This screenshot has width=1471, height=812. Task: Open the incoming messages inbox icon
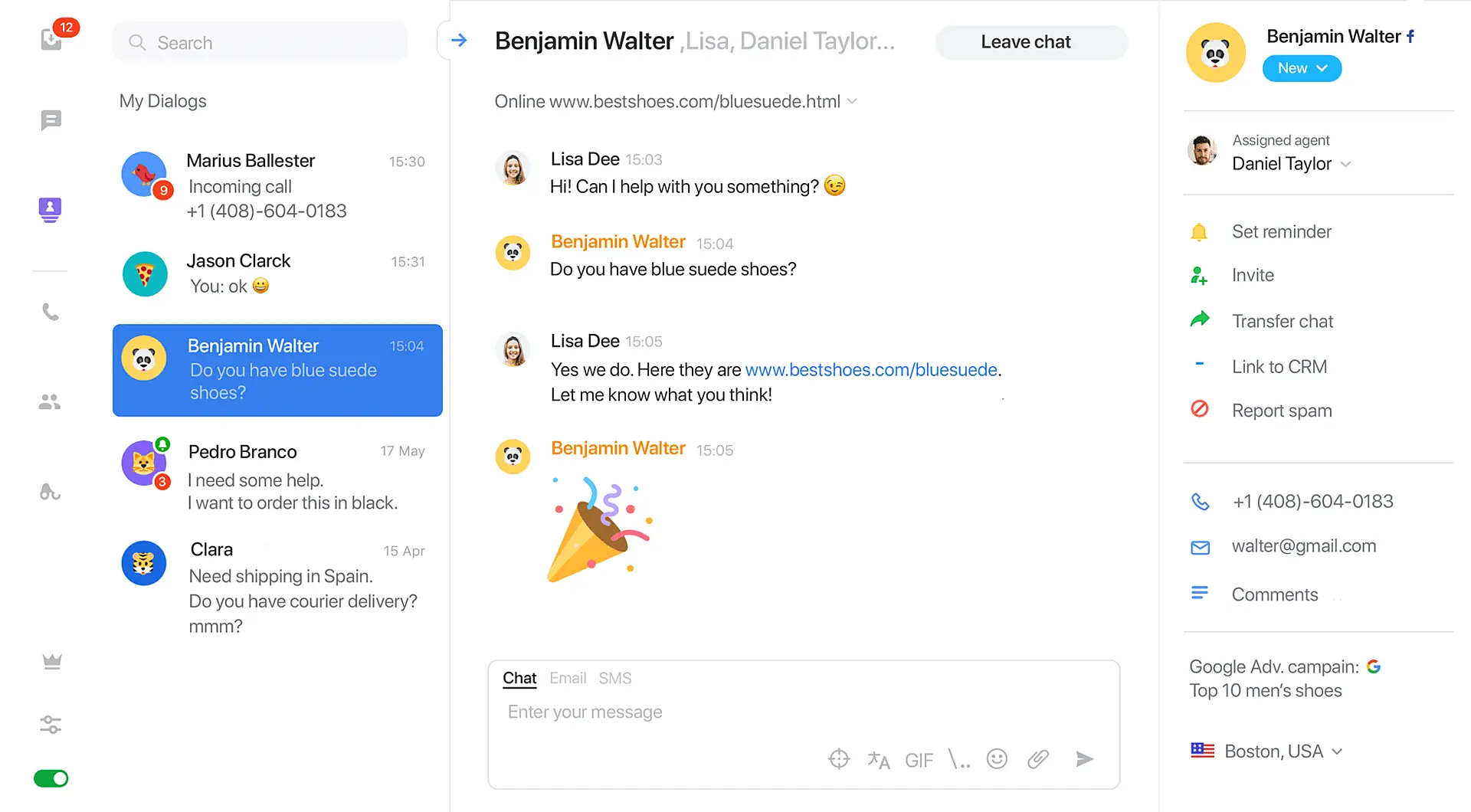pyautogui.click(x=51, y=40)
